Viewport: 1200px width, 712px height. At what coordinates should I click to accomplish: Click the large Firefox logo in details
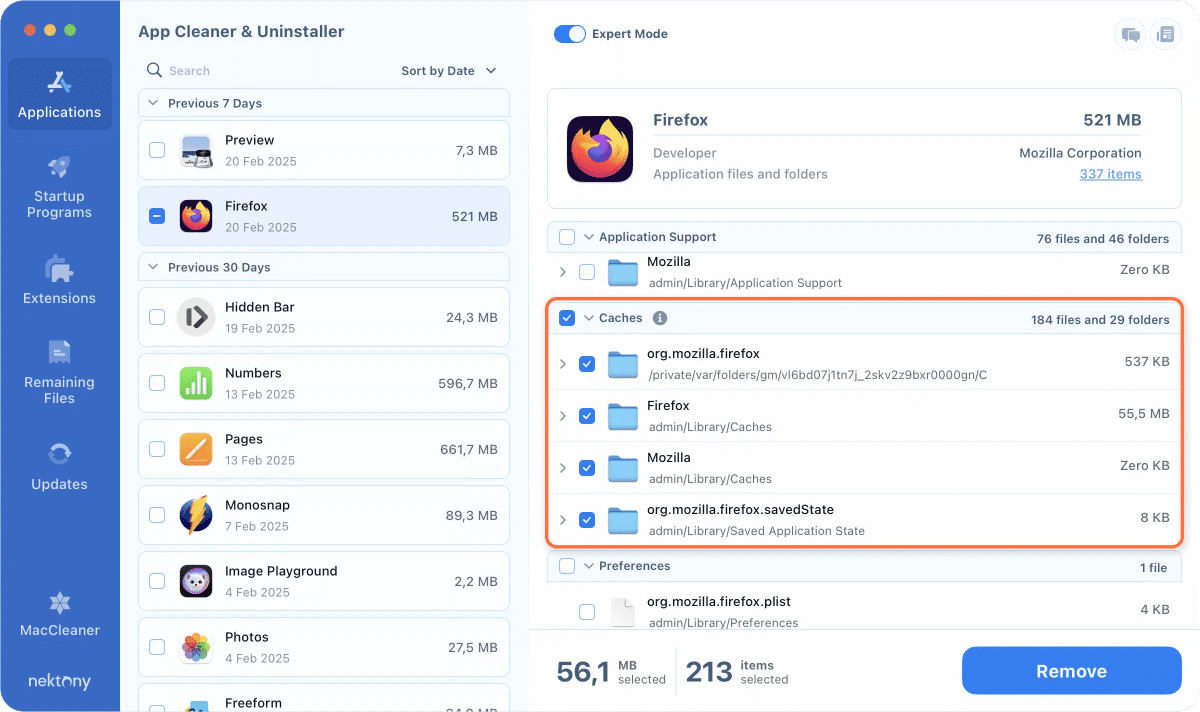pyautogui.click(x=600, y=149)
